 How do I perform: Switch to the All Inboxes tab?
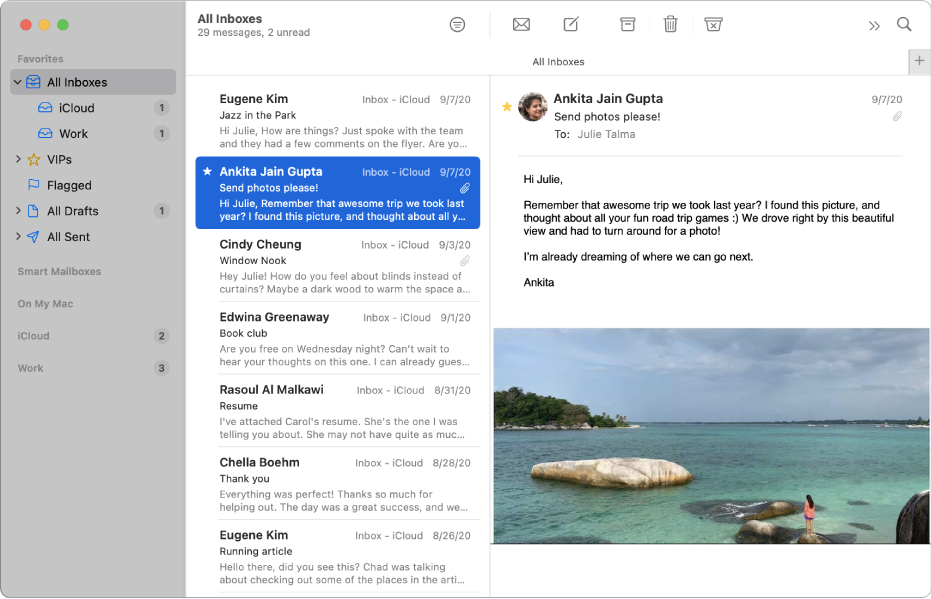tap(558, 61)
